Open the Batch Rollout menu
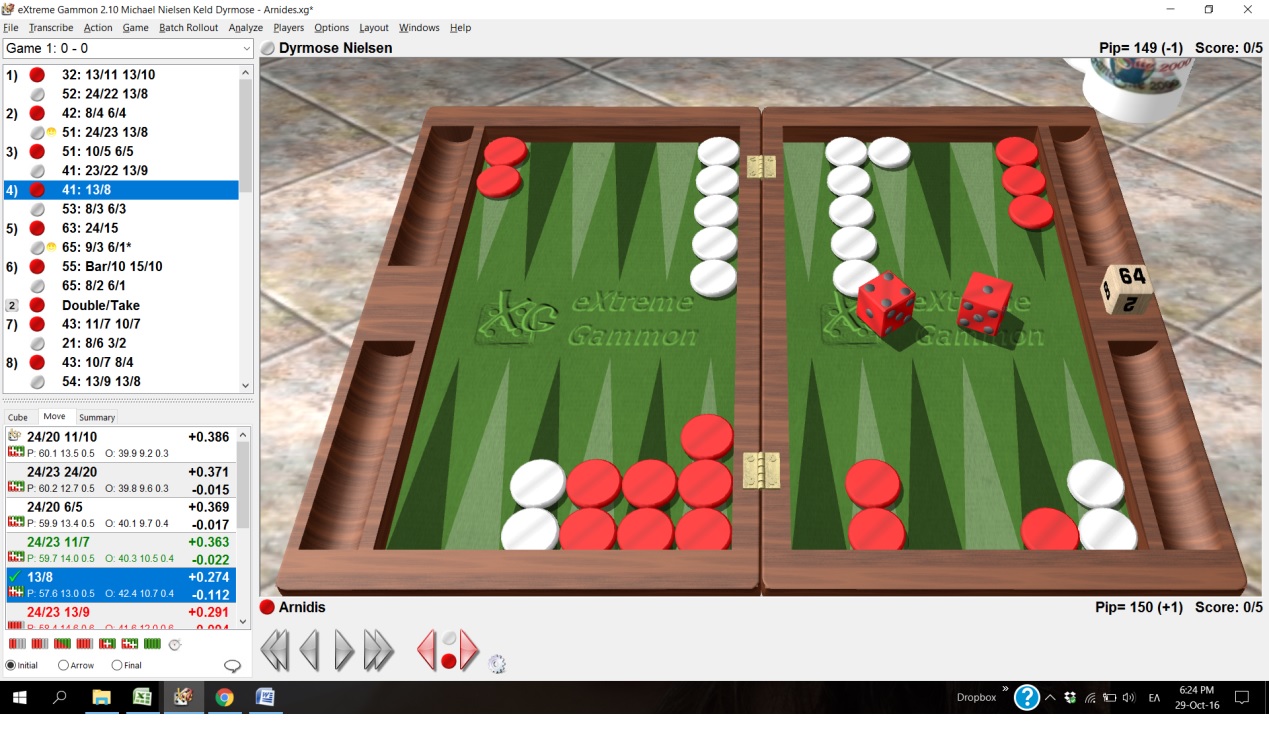1269x733 pixels. [x=188, y=28]
